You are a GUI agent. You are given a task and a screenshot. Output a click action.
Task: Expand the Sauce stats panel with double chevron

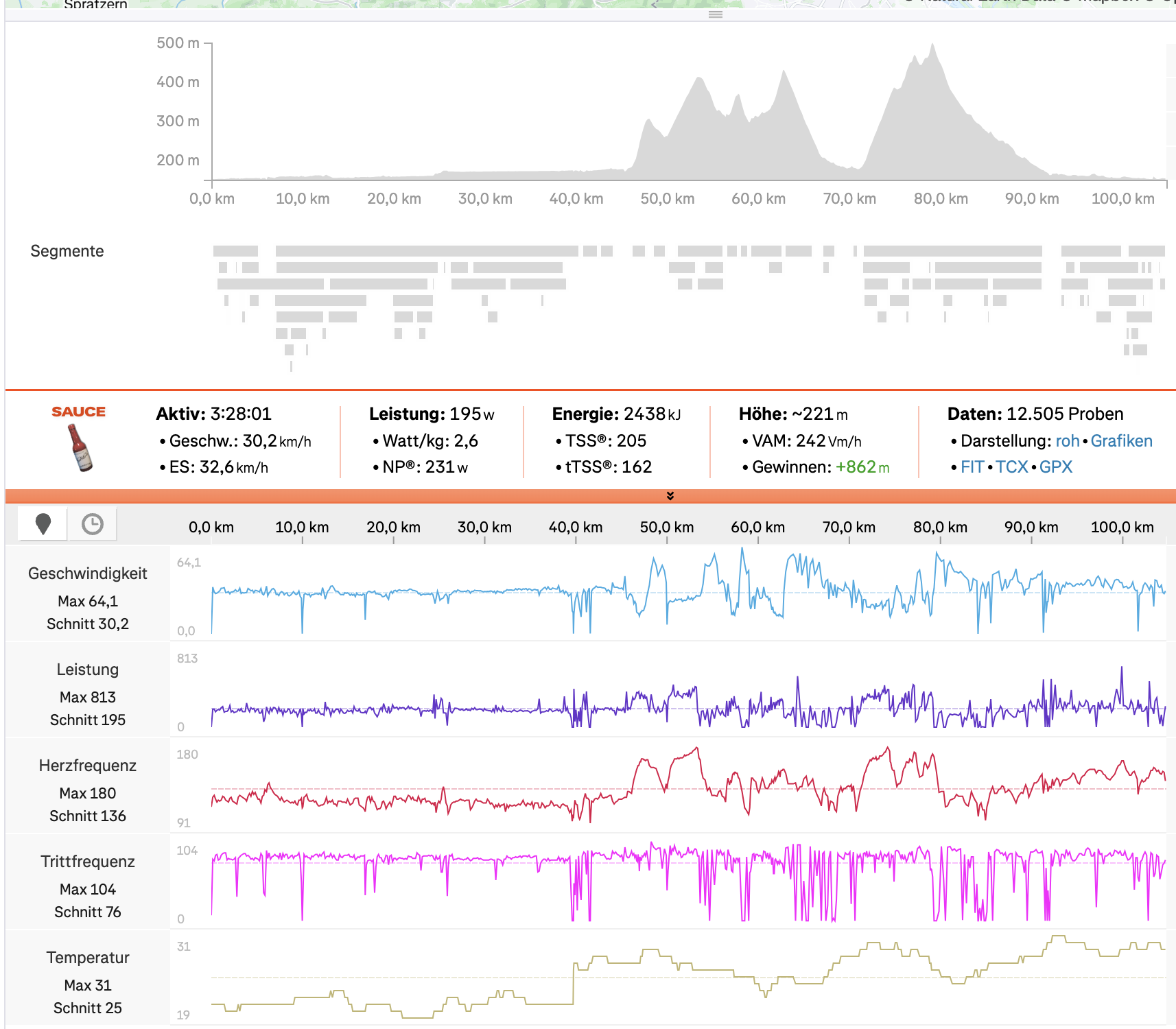point(670,496)
